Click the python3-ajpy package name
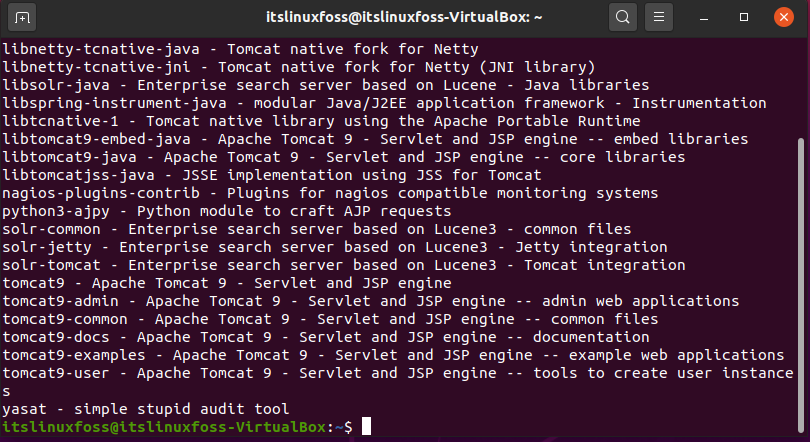Screen dimensions: 810x442 (x=56, y=211)
